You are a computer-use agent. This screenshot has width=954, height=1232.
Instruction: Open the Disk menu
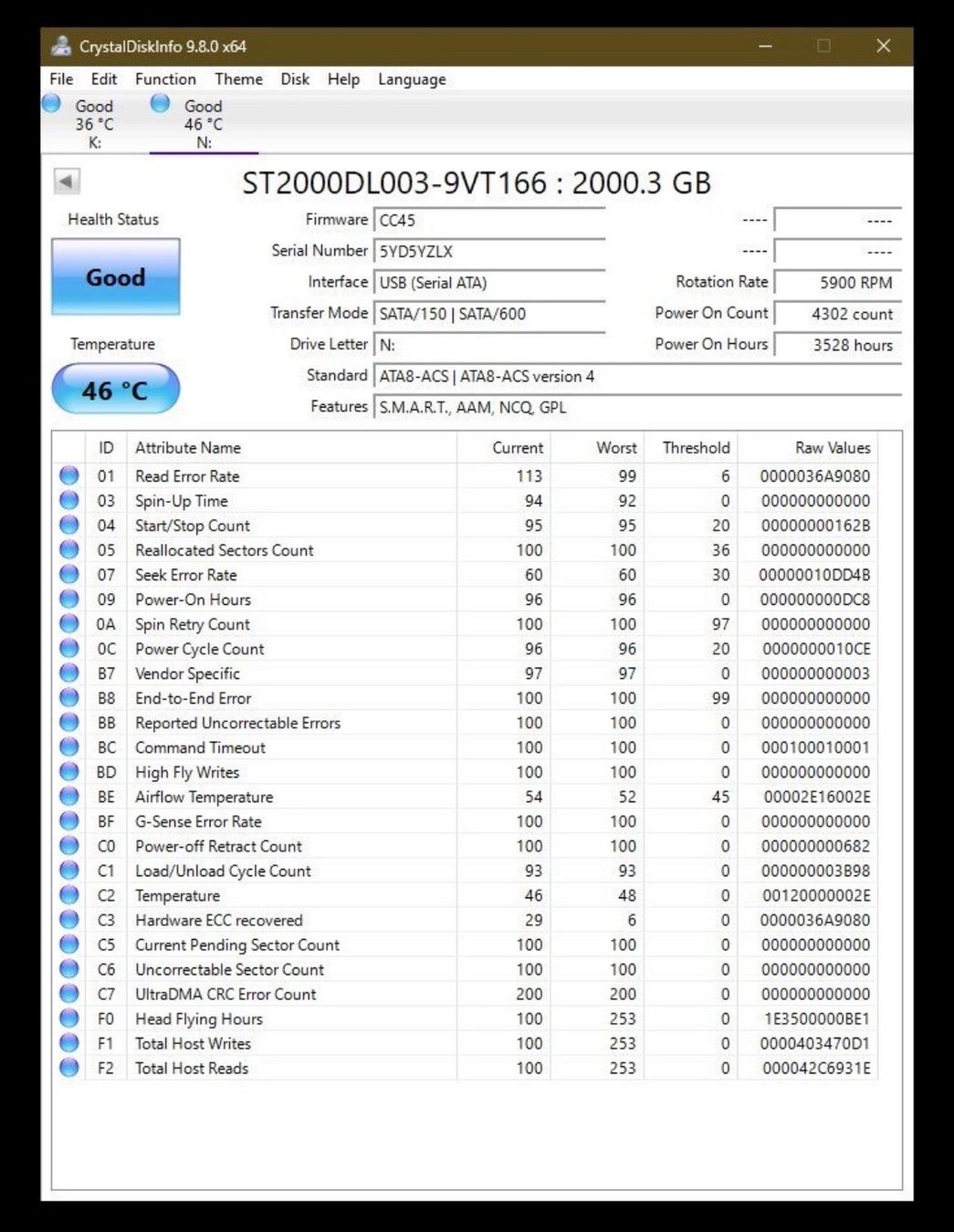tap(295, 79)
